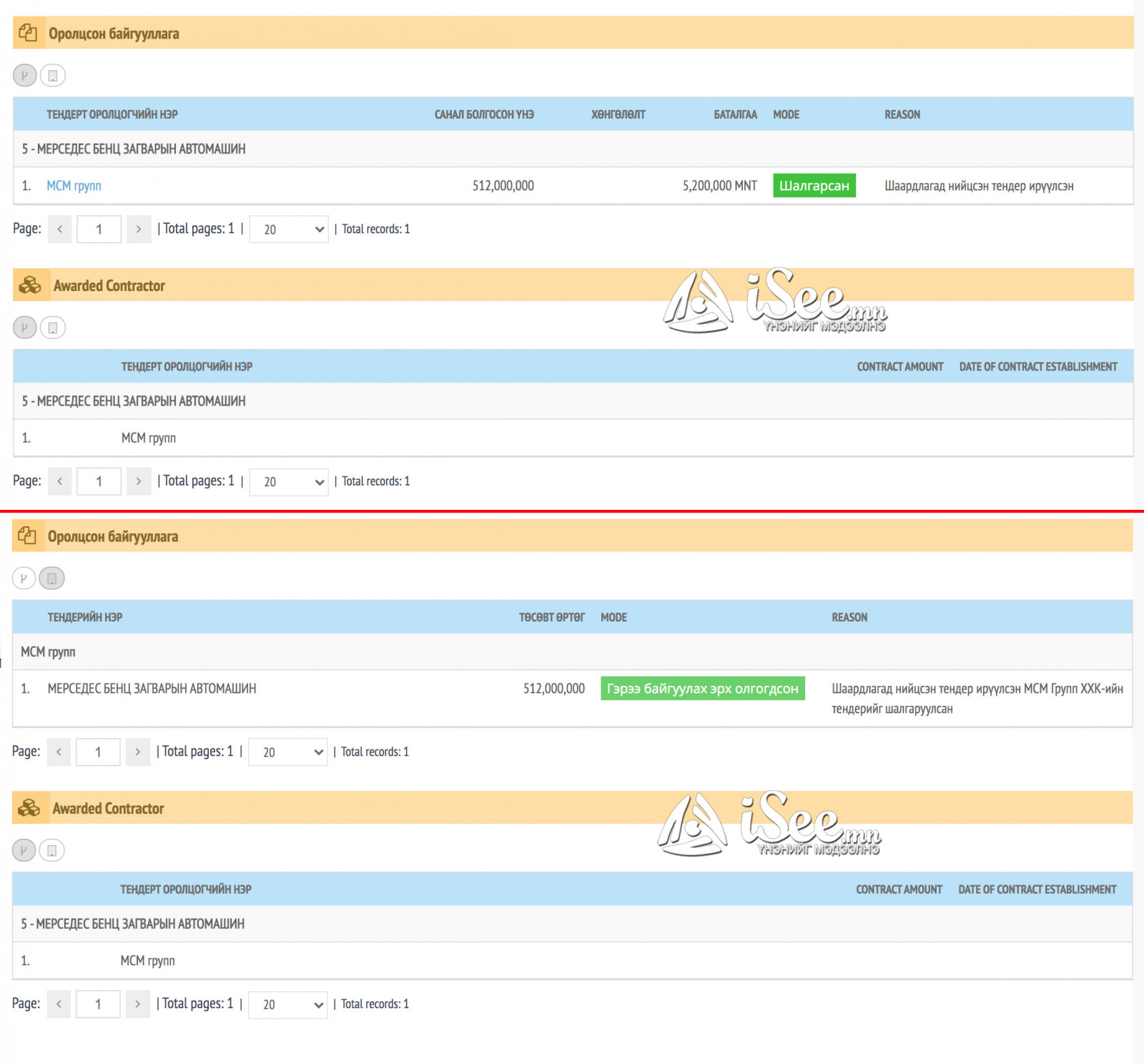
Task: Toggle the ₽ currency view in the upper Оролцсон байгууллага section
Action: 25,75
